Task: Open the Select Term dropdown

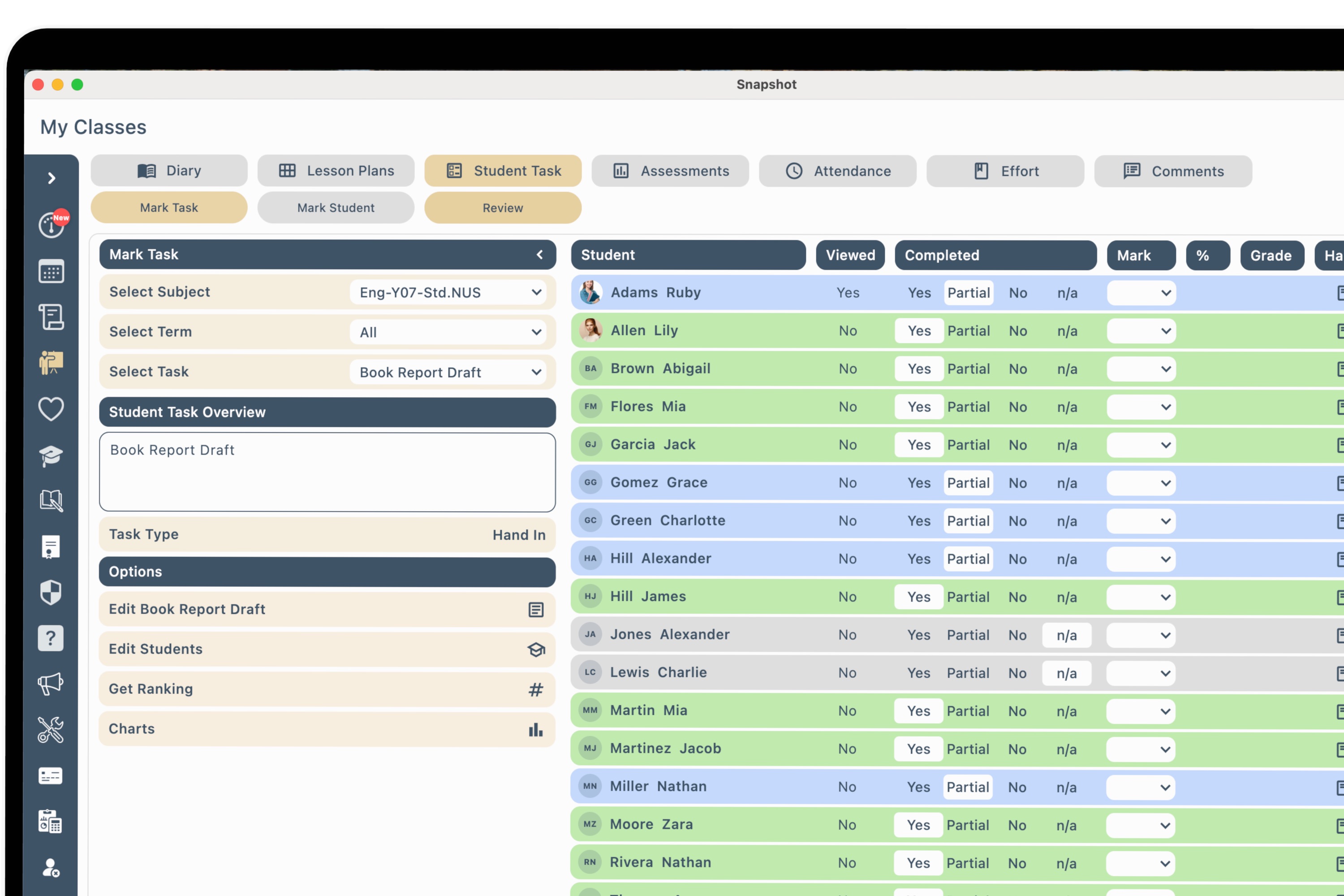Action: click(x=448, y=332)
